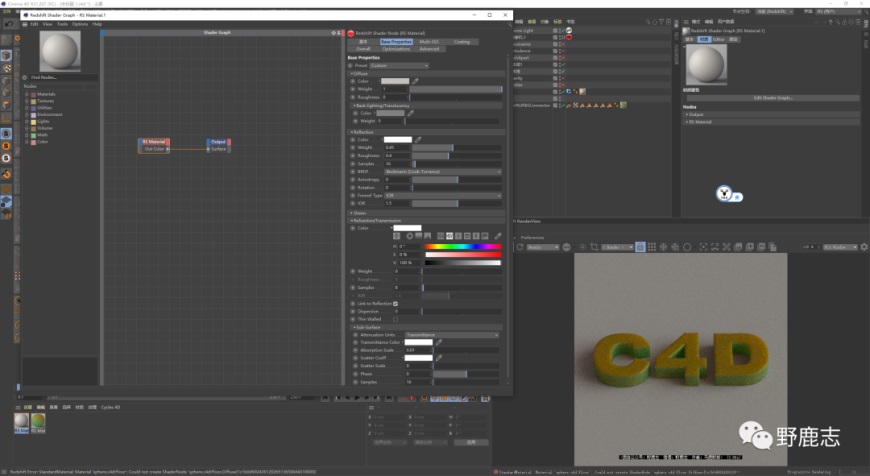This screenshot has width=870, height=476.
Task: Expand the Materials node category
Action: pos(27,94)
